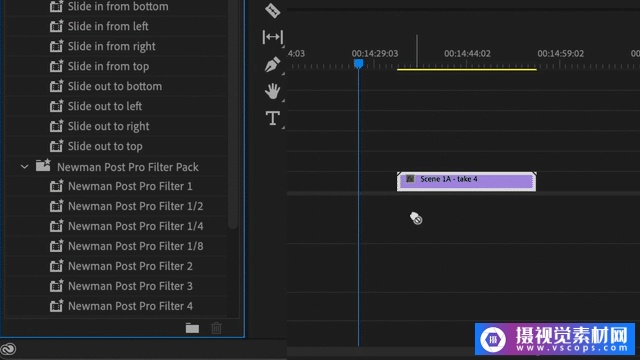Click the blue playhead marker on the ruler
640x360 pixels.
tap(358, 63)
